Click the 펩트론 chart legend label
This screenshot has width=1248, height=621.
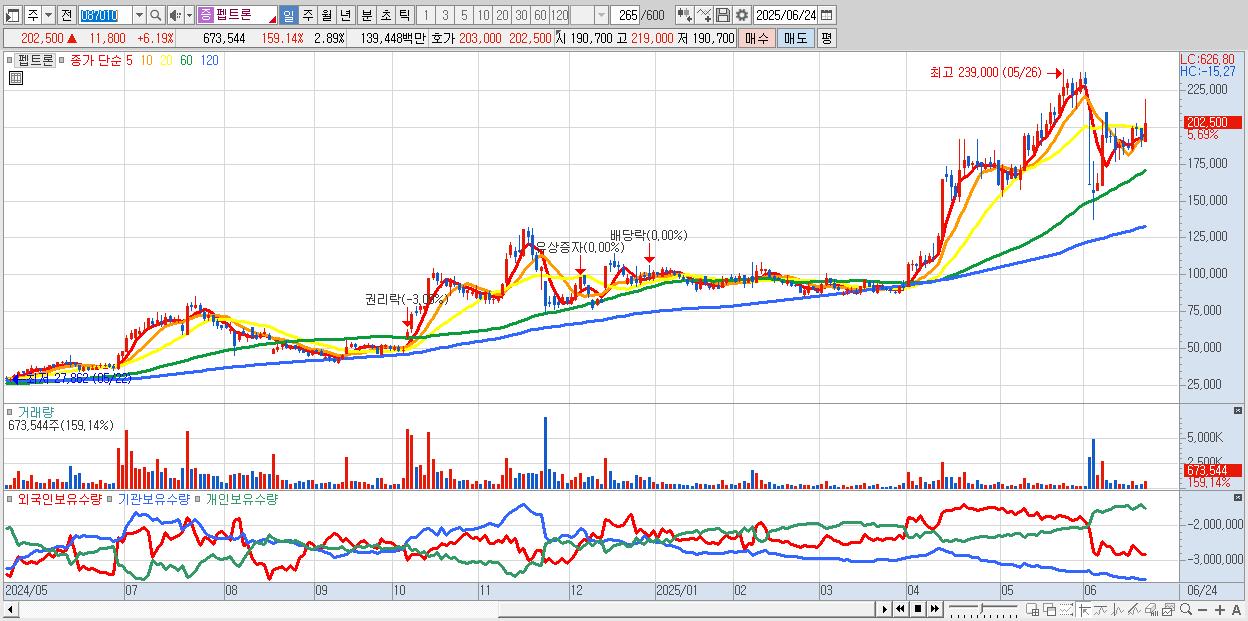pos(35,60)
